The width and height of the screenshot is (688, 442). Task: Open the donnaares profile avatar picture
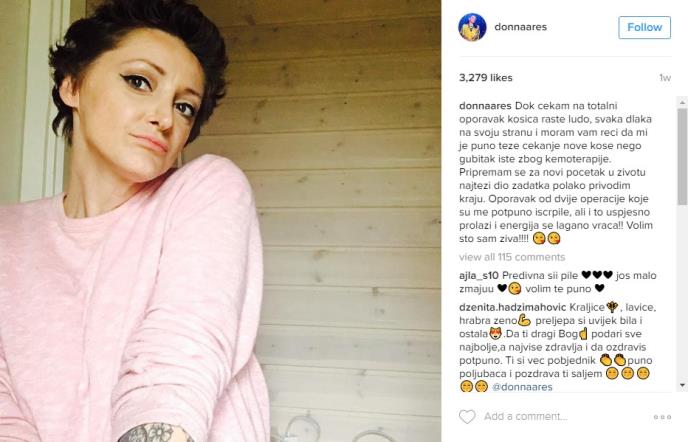click(473, 27)
